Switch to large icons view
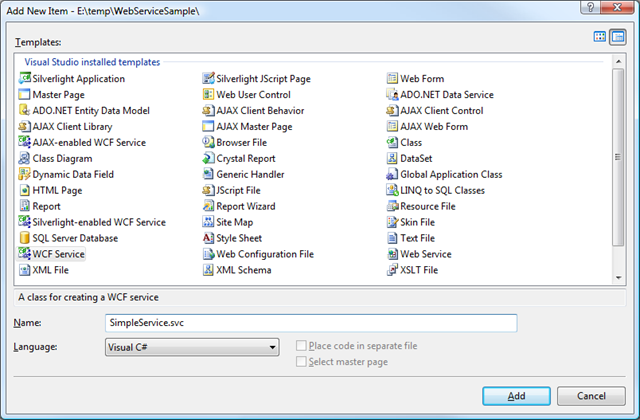The image size is (640, 420). click(600, 37)
